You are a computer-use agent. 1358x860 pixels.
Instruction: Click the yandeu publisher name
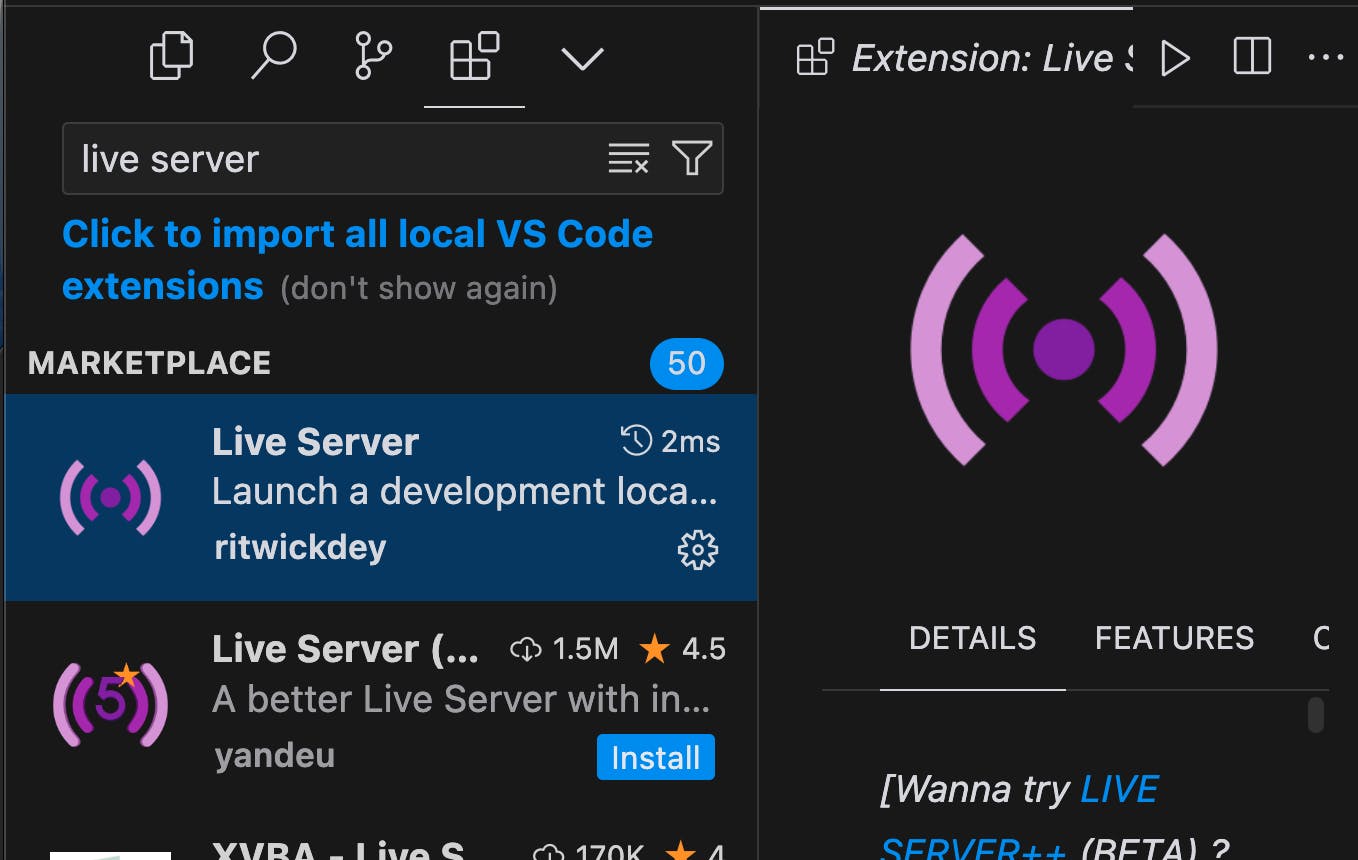[274, 755]
